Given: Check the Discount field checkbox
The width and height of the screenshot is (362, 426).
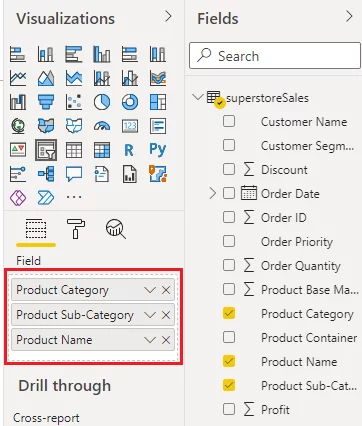Looking at the screenshot, I should (229, 169).
